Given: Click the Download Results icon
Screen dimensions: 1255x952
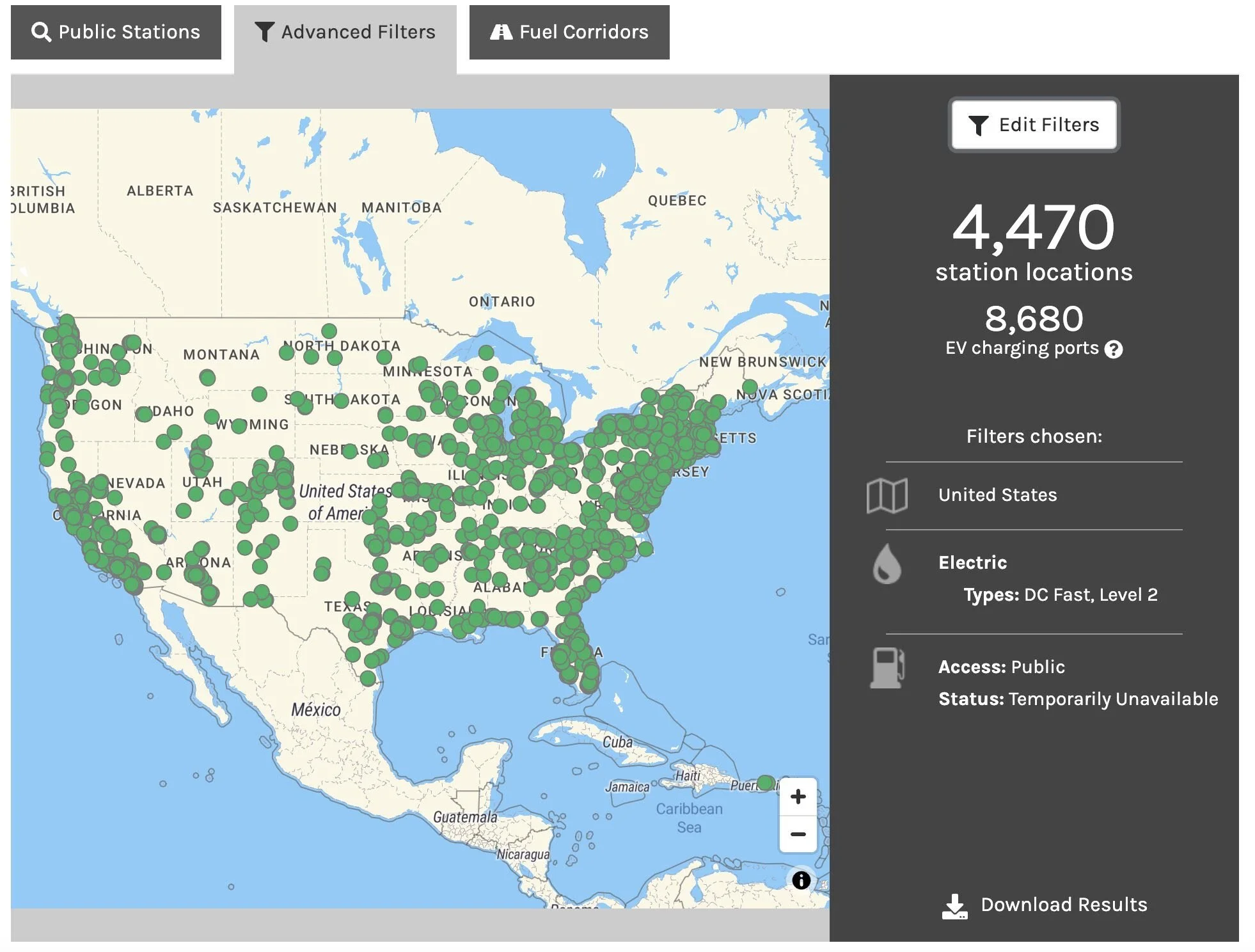Looking at the screenshot, I should pos(954,905).
